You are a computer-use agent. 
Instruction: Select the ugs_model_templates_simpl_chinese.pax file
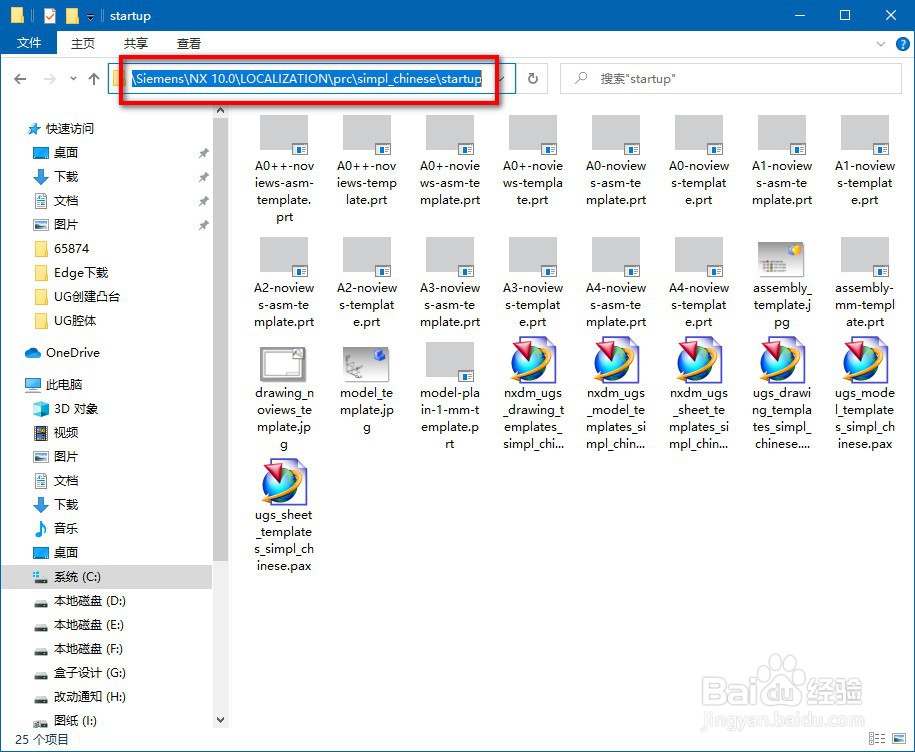point(864,394)
